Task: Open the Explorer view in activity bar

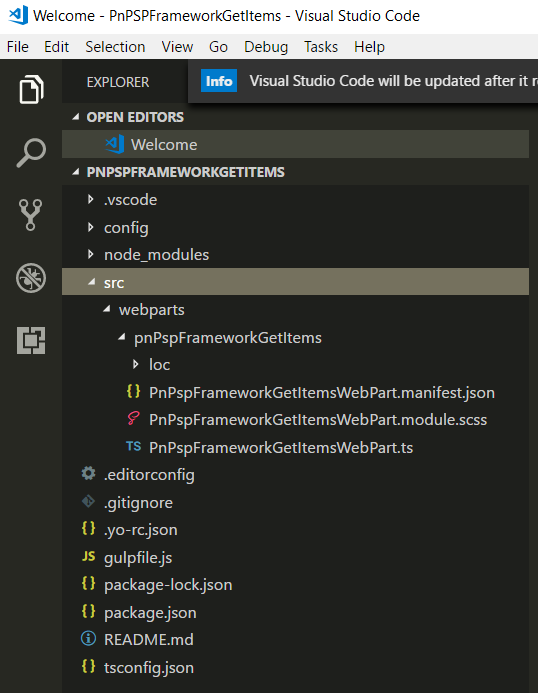Action: [x=31, y=90]
